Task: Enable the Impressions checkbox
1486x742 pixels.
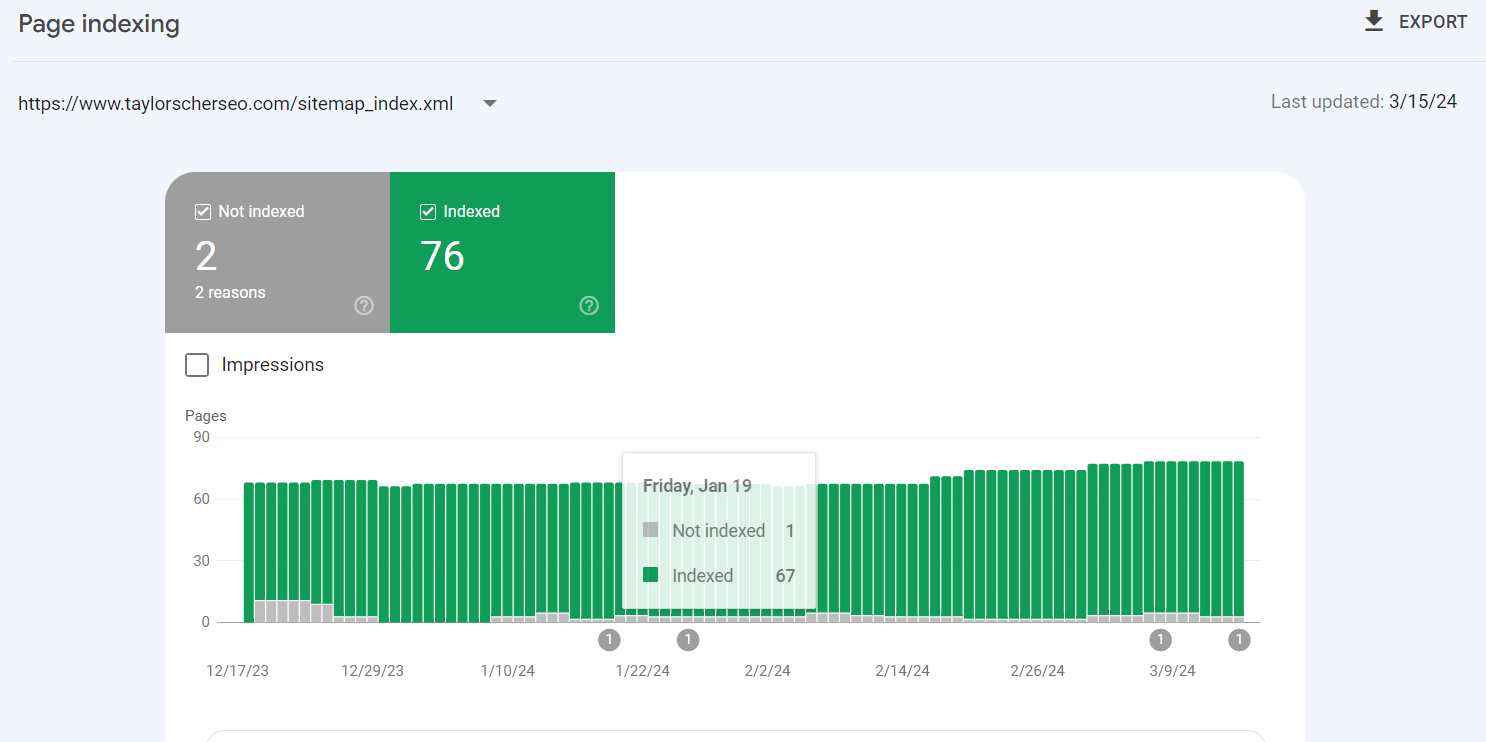Action: [197, 365]
